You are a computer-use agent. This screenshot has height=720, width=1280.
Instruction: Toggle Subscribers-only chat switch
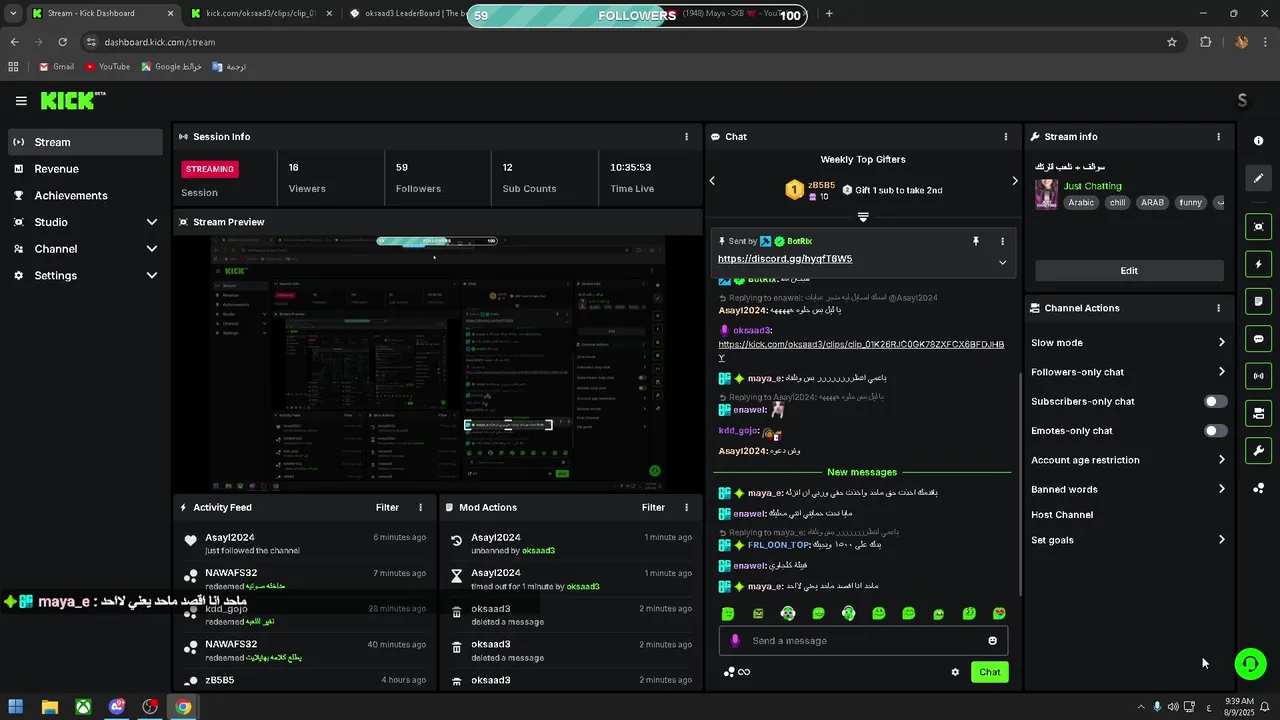[x=1215, y=402]
